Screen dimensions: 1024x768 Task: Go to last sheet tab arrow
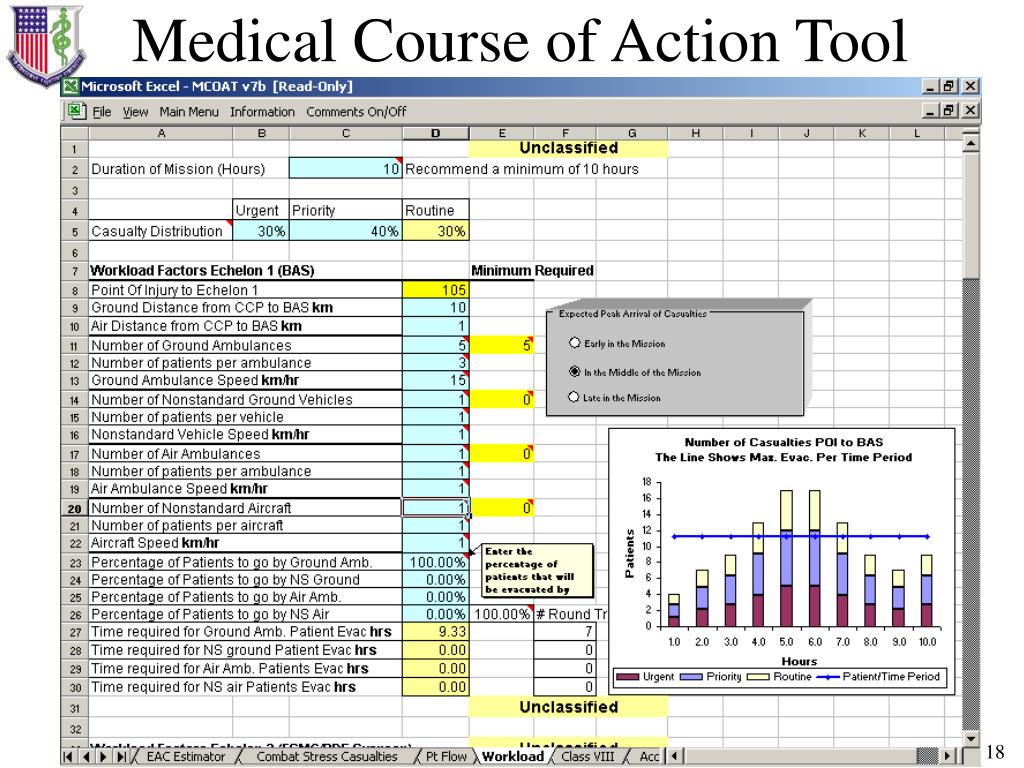click(121, 756)
